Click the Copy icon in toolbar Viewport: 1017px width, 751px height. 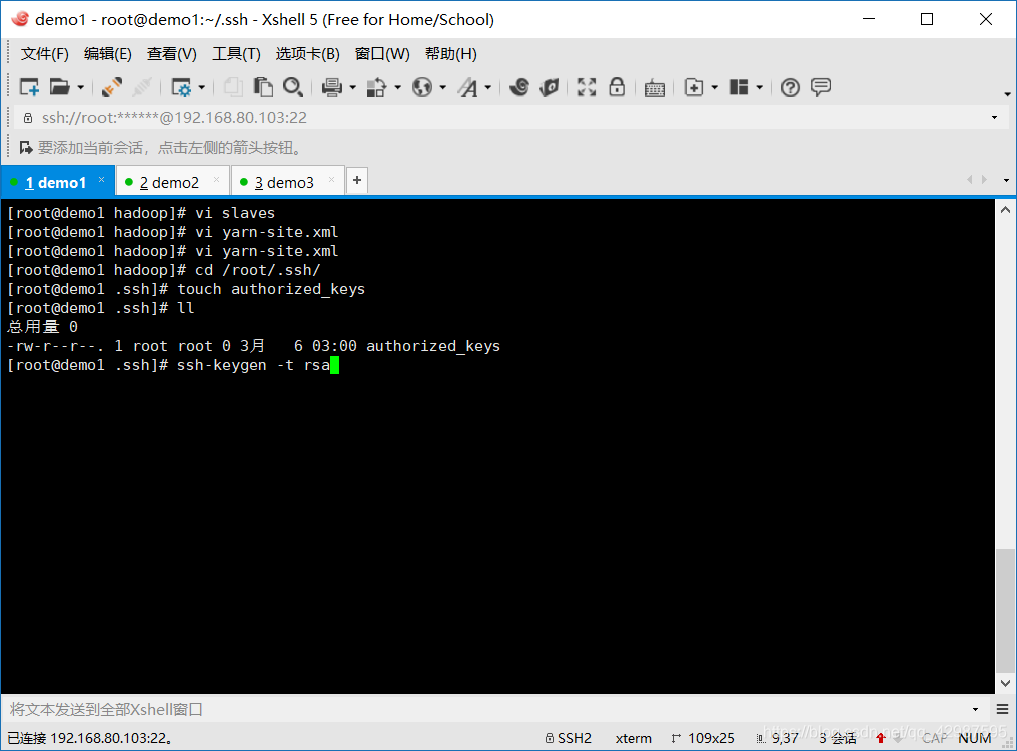click(233, 87)
